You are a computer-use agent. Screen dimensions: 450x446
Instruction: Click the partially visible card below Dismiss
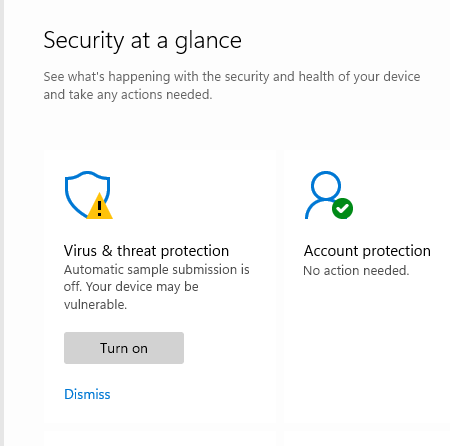pyautogui.click(x=160, y=438)
